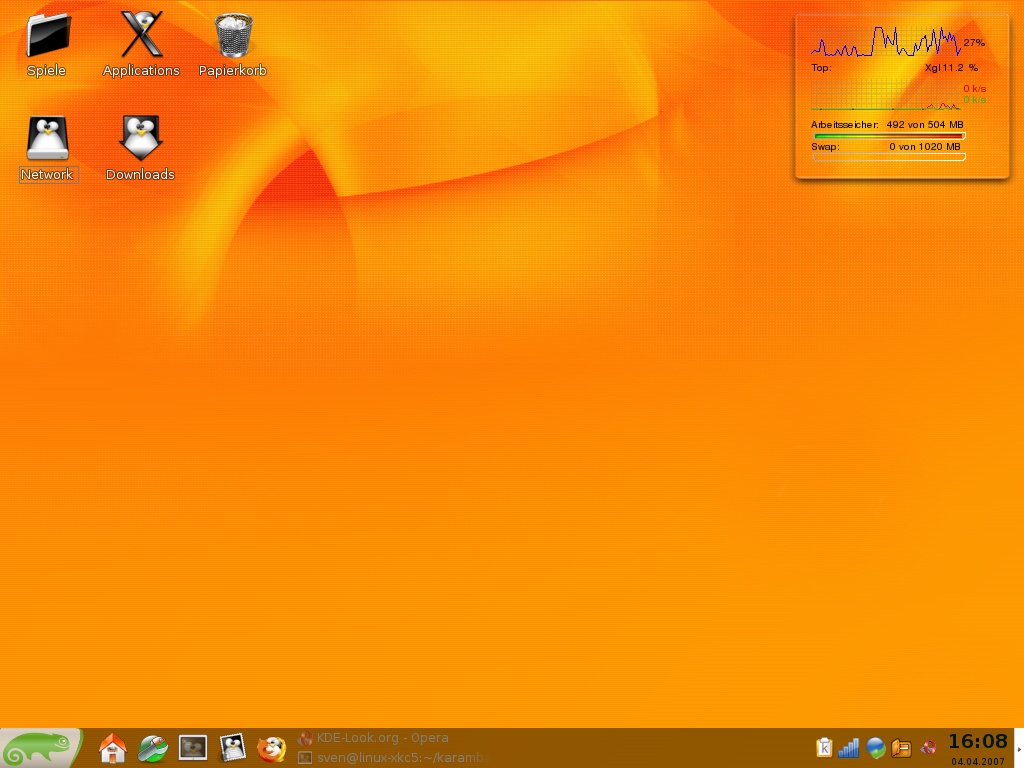
Task: Click the panel hide arrow button
Action: coord(1019,748)
